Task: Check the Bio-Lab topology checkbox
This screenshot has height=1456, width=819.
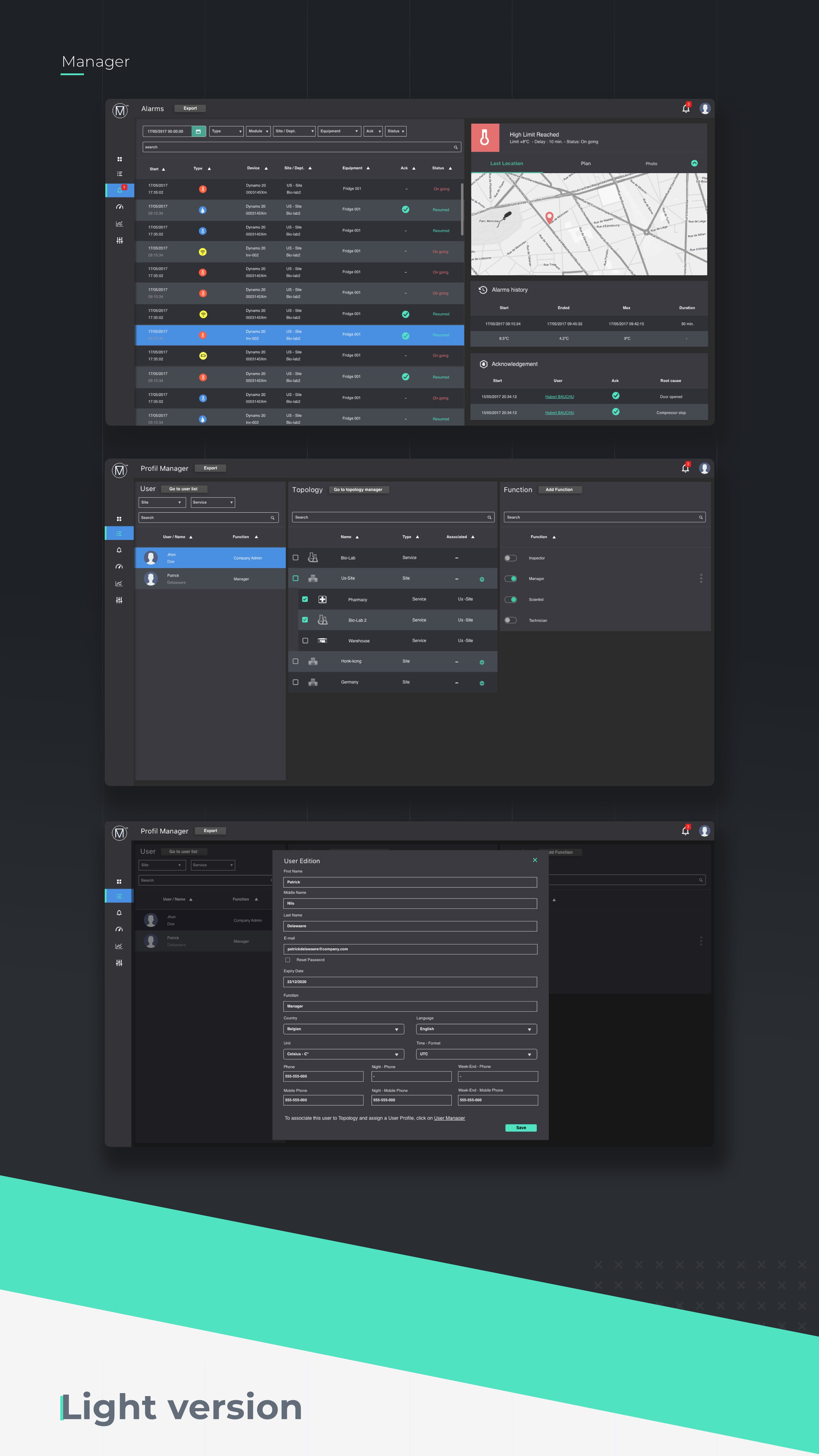Action: 296,557
